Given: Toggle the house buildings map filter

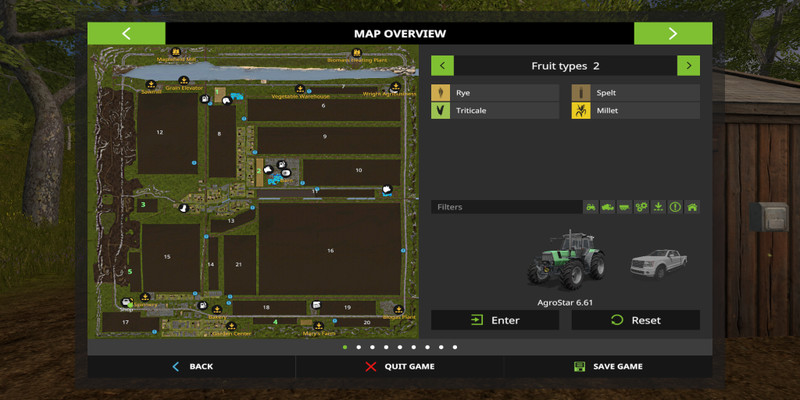Looking at the screenshot, I should tap(692, 207).
